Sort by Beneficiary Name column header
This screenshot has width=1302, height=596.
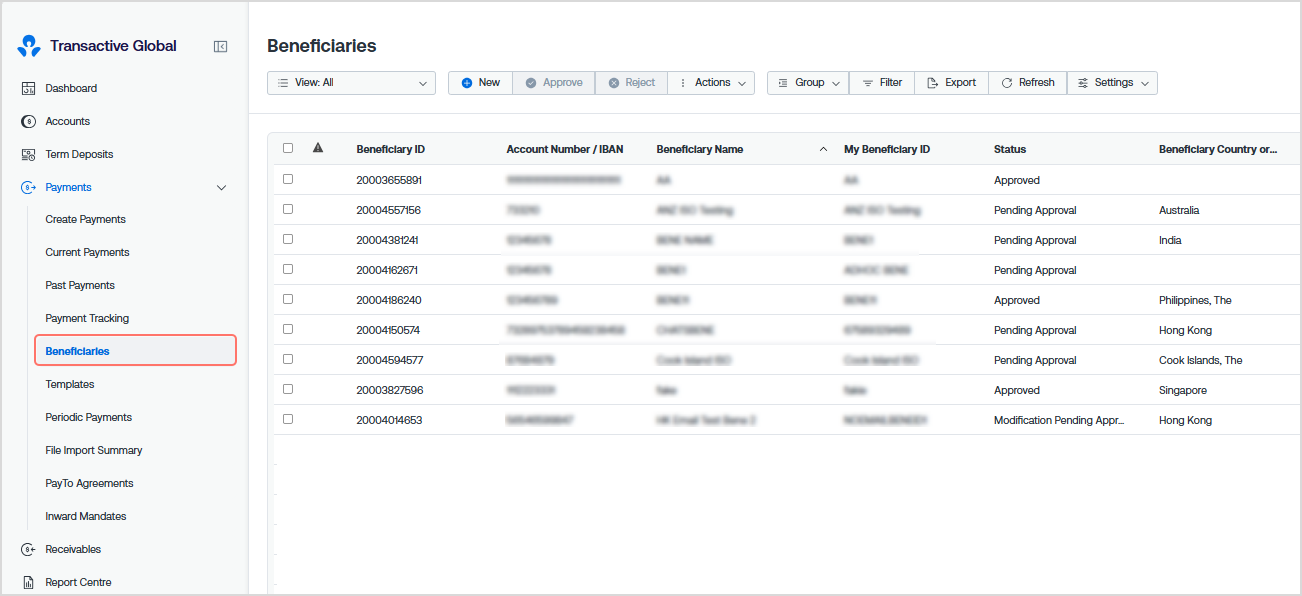coord(700,149)
